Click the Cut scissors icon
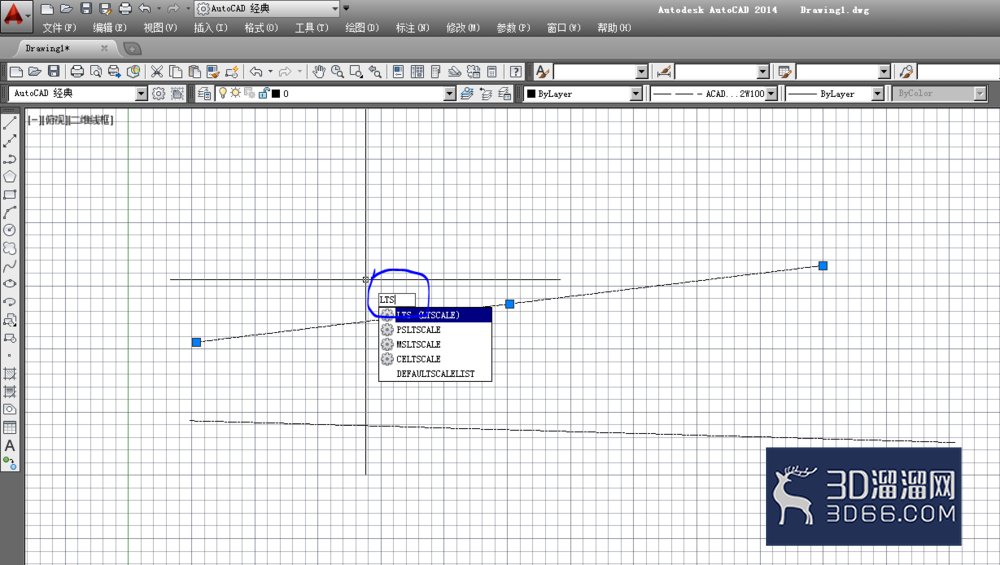Viewport: 1000px width, 565px height. (x=157, y=71)
